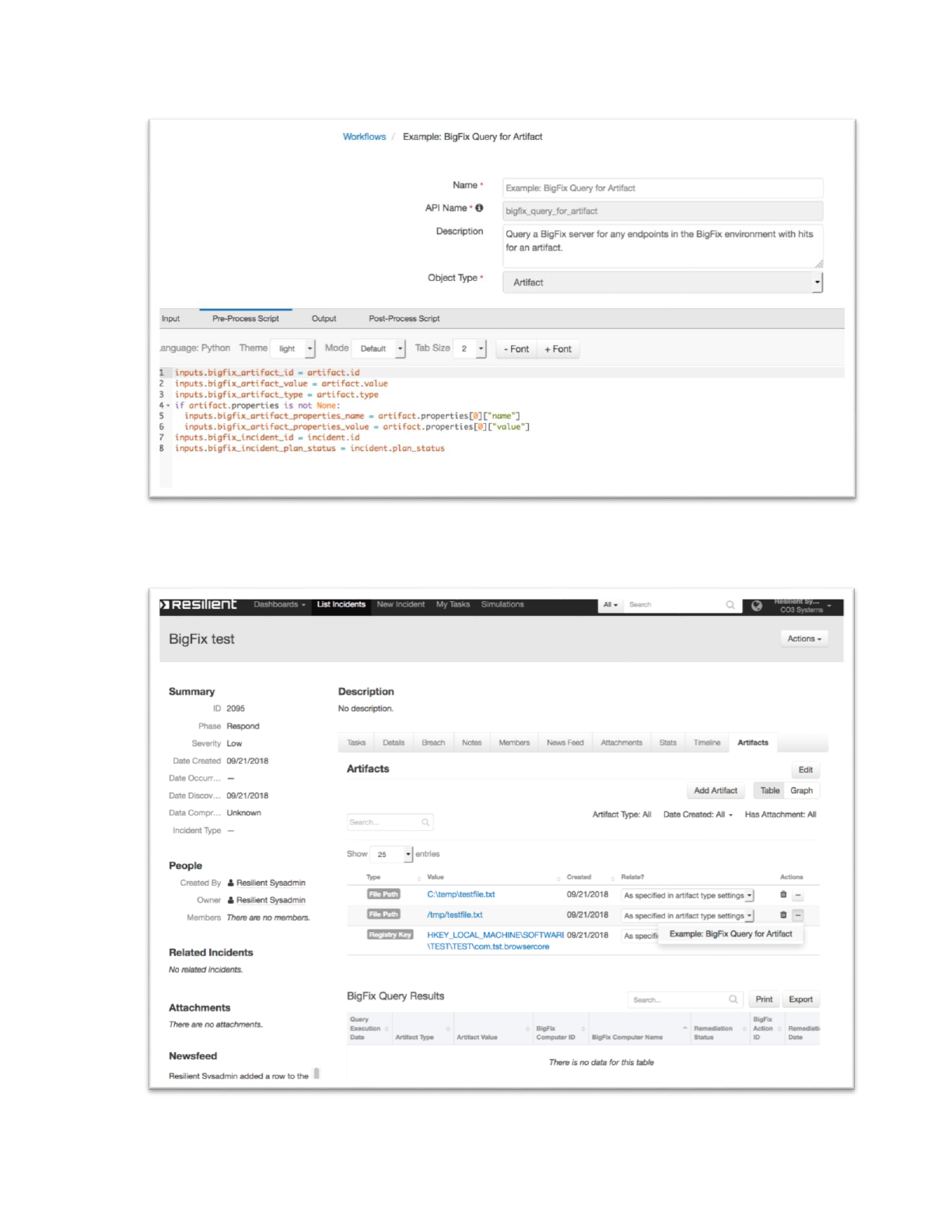Switch to the Timeline tab

(x=707, y=743)
